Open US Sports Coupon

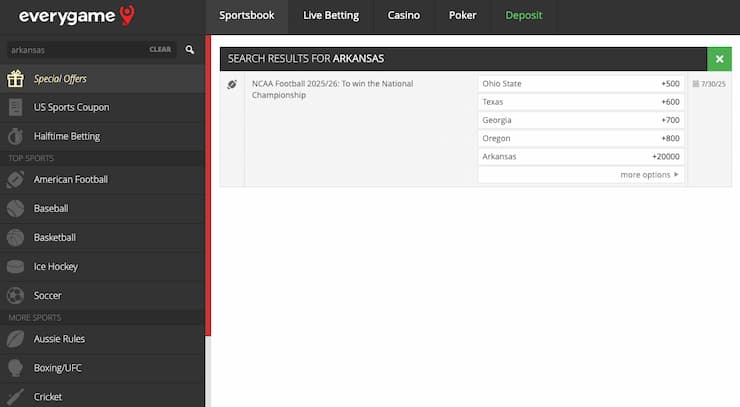pos(102,108)
